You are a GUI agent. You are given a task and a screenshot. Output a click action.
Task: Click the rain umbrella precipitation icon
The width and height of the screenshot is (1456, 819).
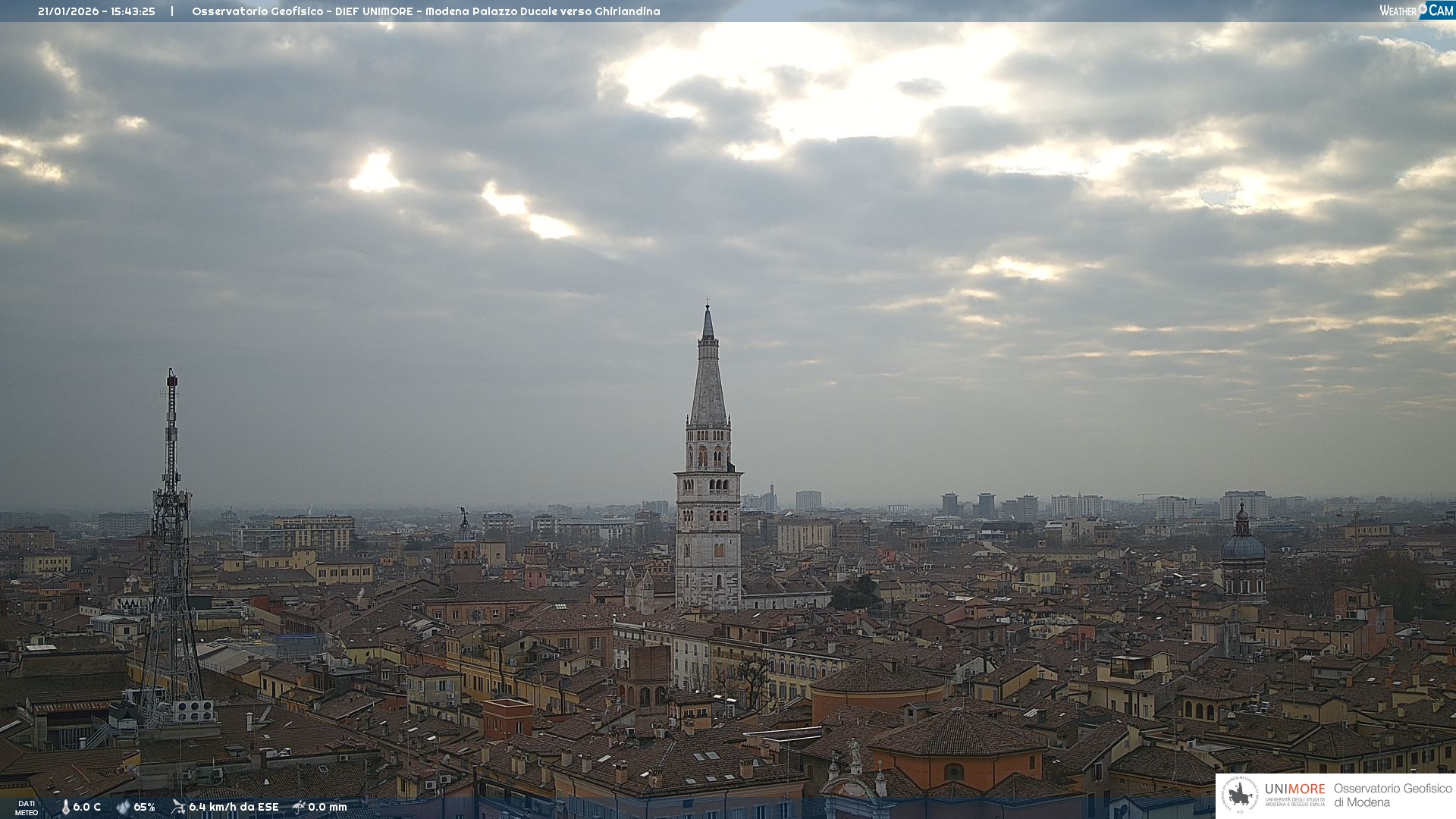tap(299, 807)
